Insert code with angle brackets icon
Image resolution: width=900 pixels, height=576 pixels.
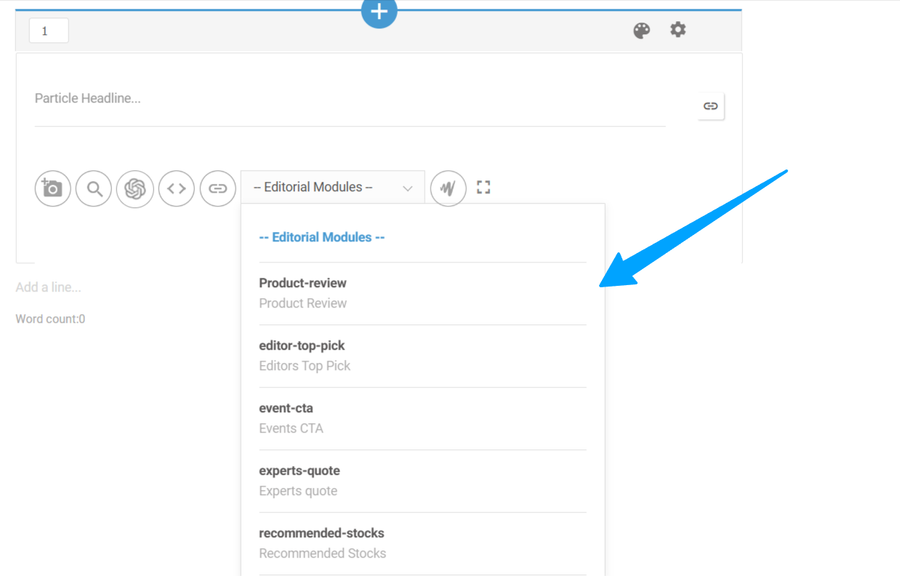coord(176,188)
